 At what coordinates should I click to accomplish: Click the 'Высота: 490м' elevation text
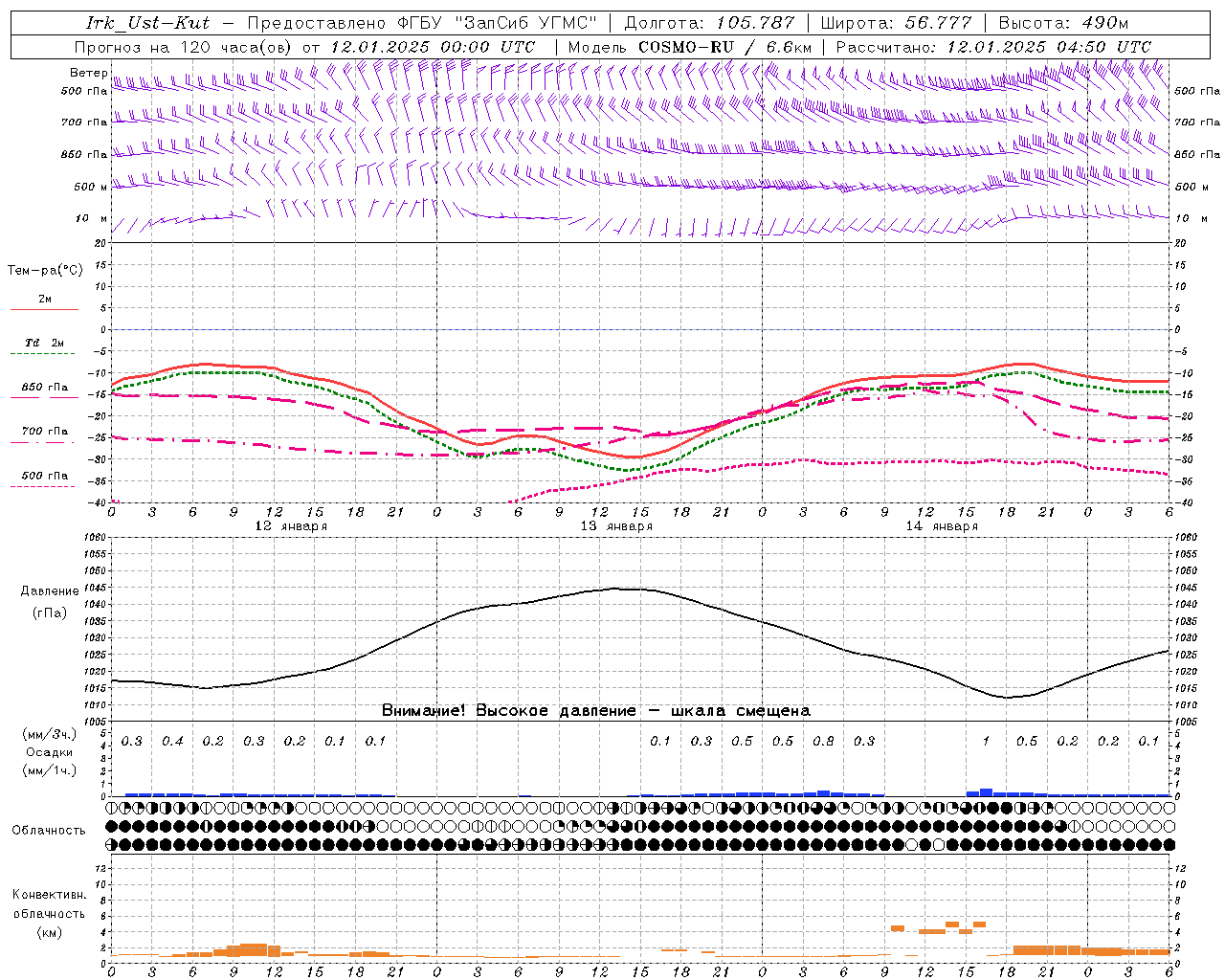(x=1063, y=23)
